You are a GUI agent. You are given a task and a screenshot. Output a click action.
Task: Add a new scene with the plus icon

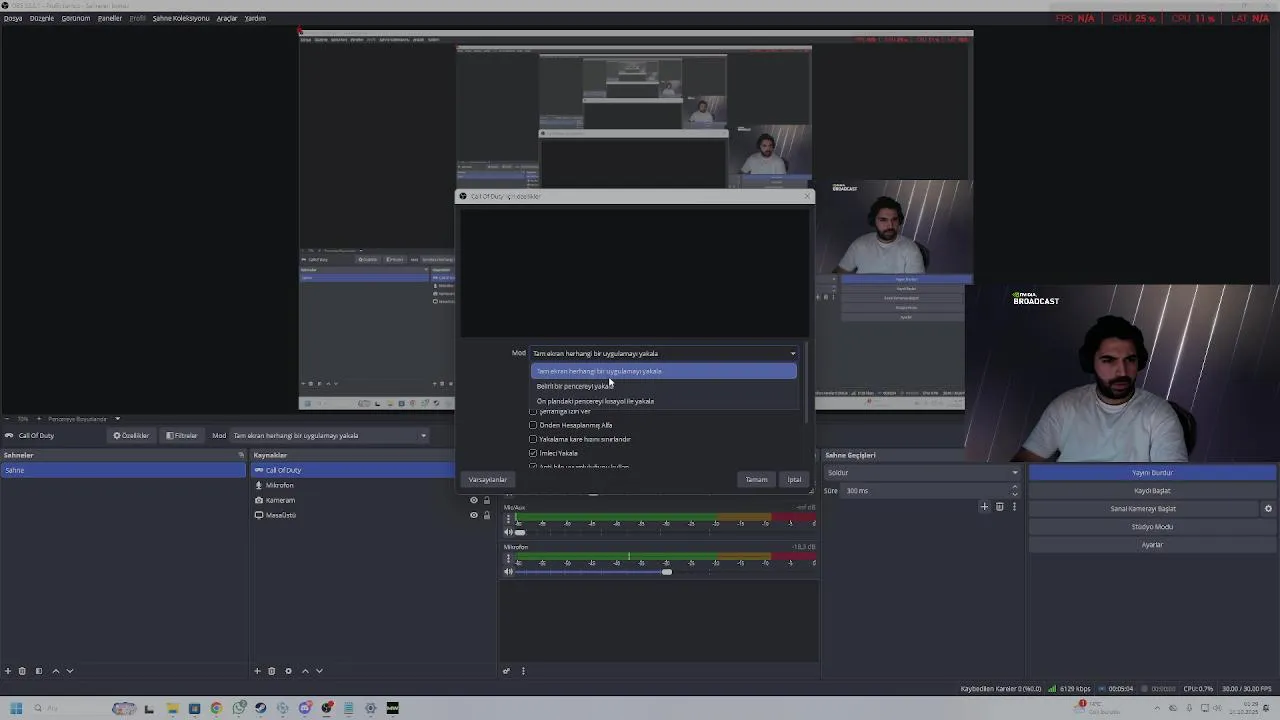[8, 671]
